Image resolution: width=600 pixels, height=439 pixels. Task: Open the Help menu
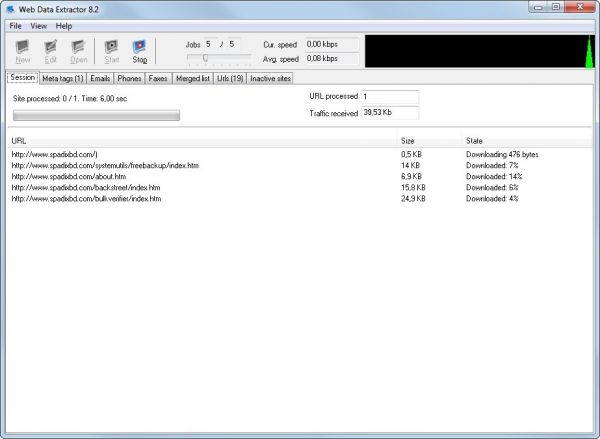(64, 26)
